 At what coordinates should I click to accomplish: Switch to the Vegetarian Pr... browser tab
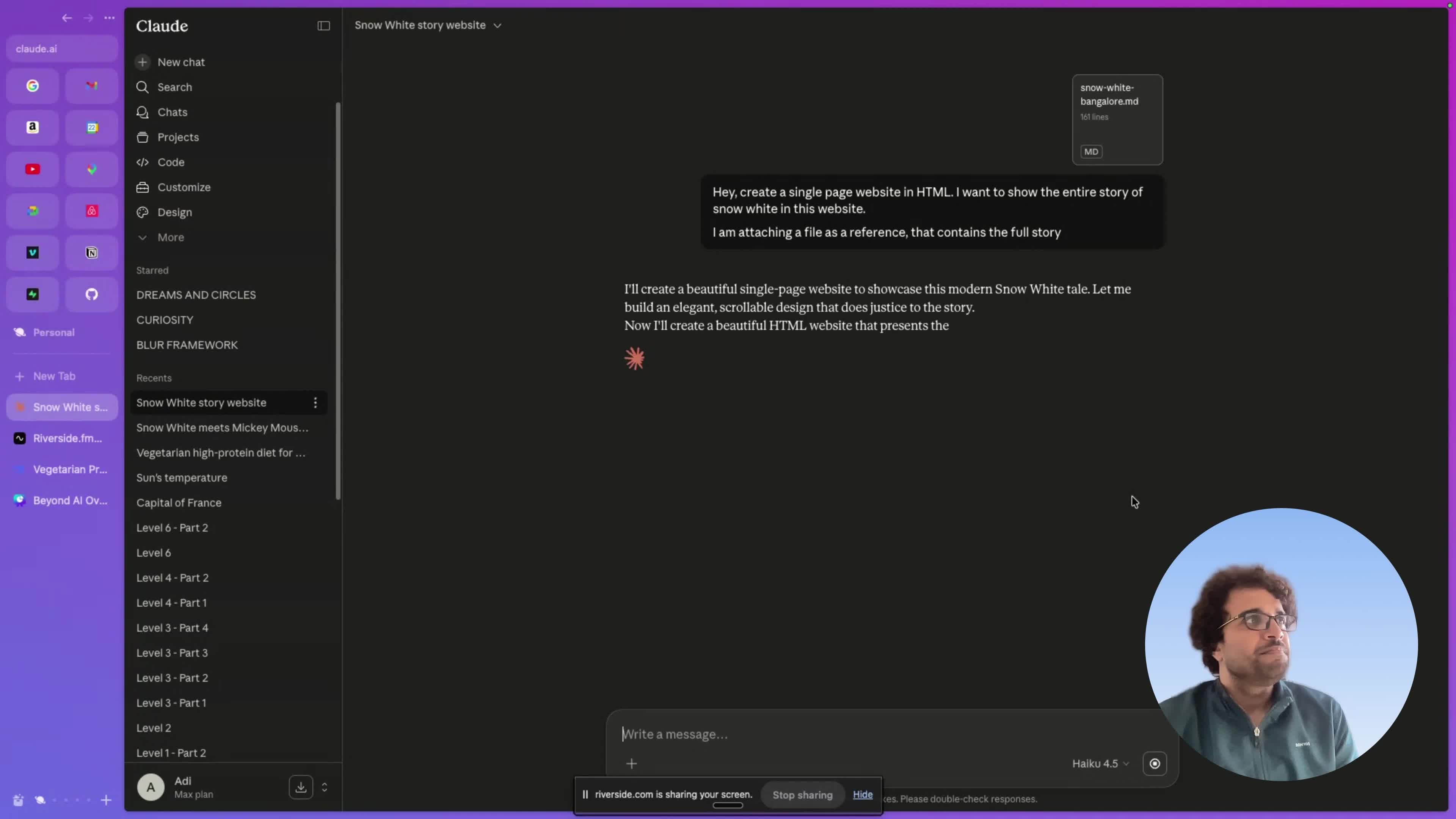point(61,470)
